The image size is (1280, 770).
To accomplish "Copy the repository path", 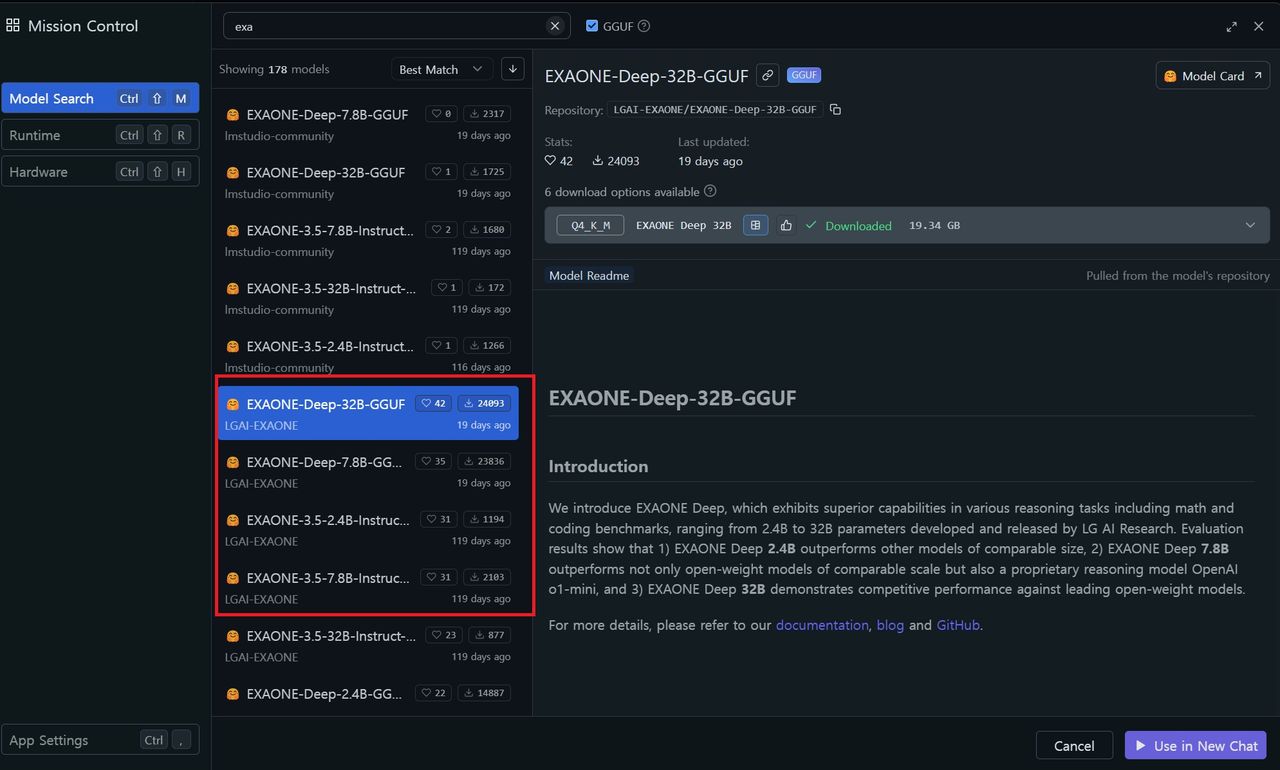I will pyautogui.click(x=835, y=109).
